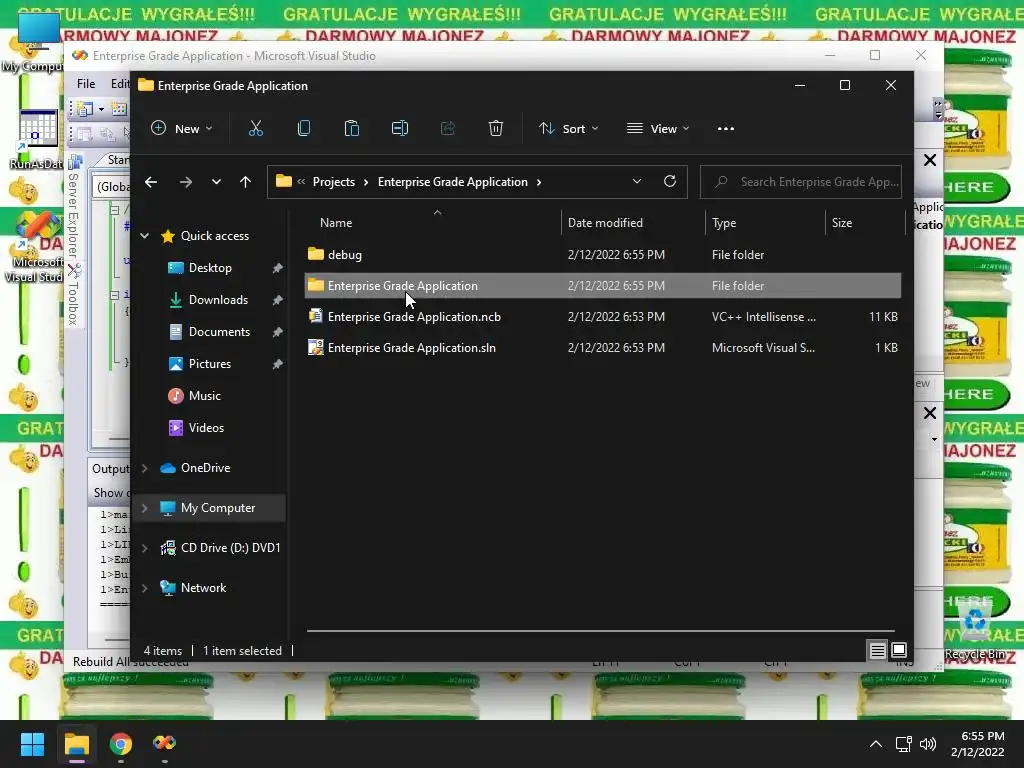Click the volume speaker icon

click(927, 744)
